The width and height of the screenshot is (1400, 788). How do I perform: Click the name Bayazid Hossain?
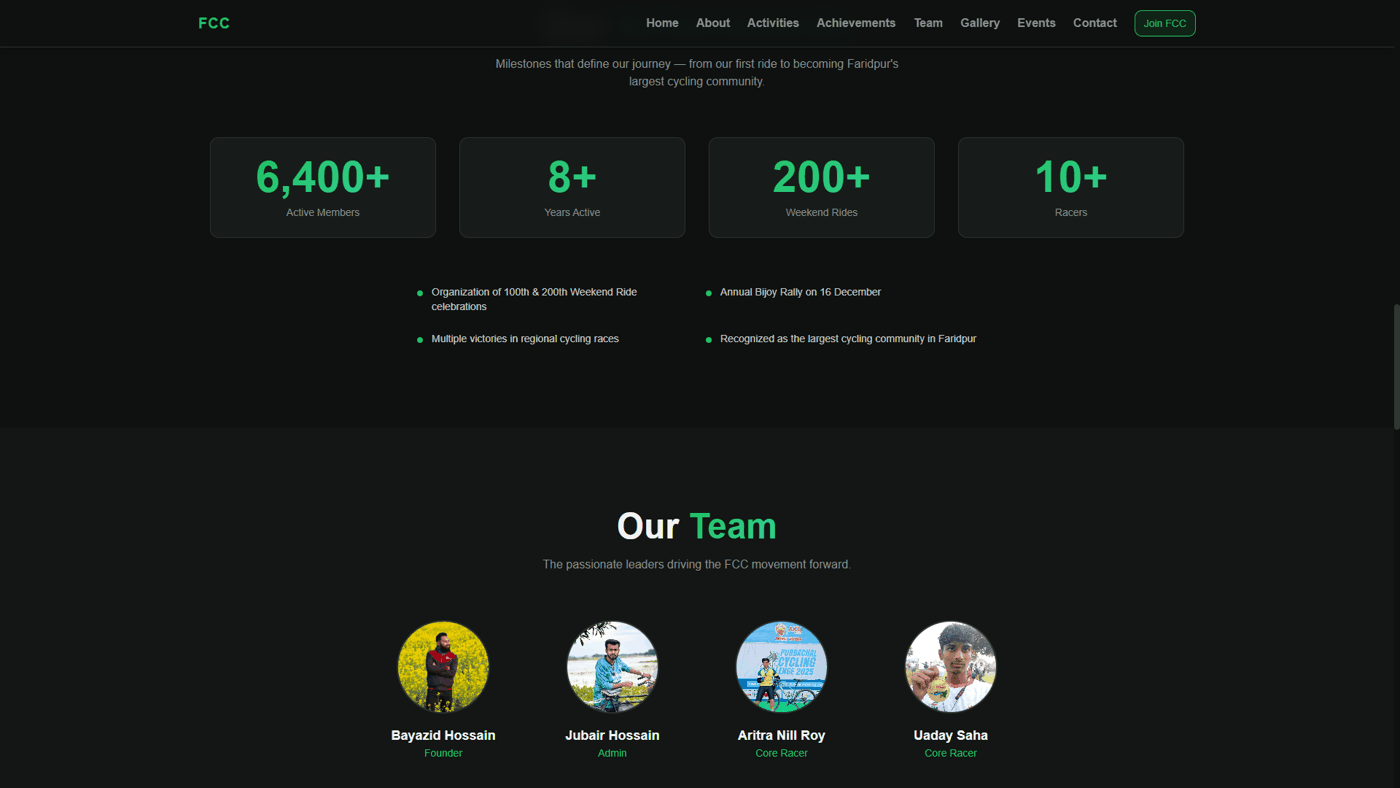click(443, 735)
